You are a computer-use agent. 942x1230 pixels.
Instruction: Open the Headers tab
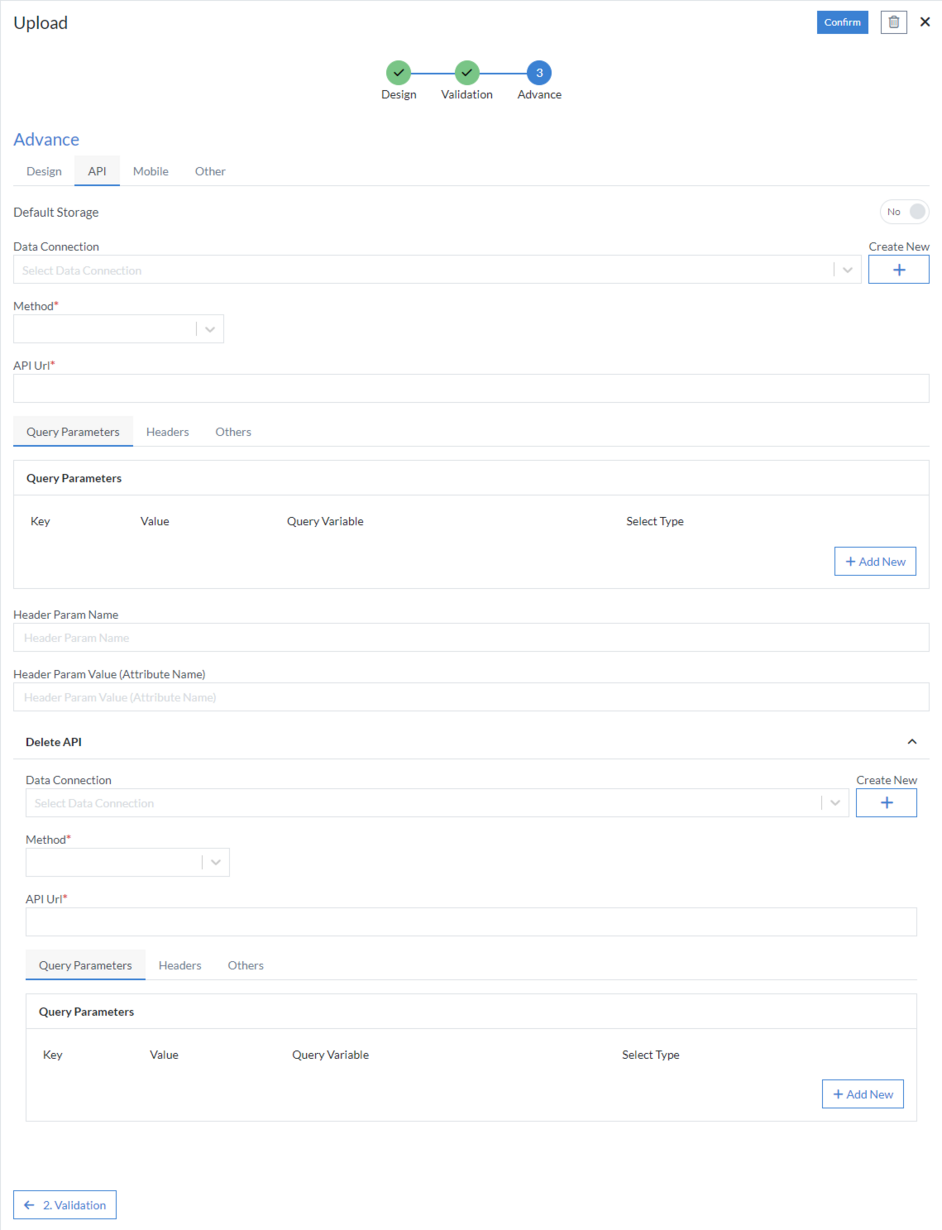click(x=167, y=431)
